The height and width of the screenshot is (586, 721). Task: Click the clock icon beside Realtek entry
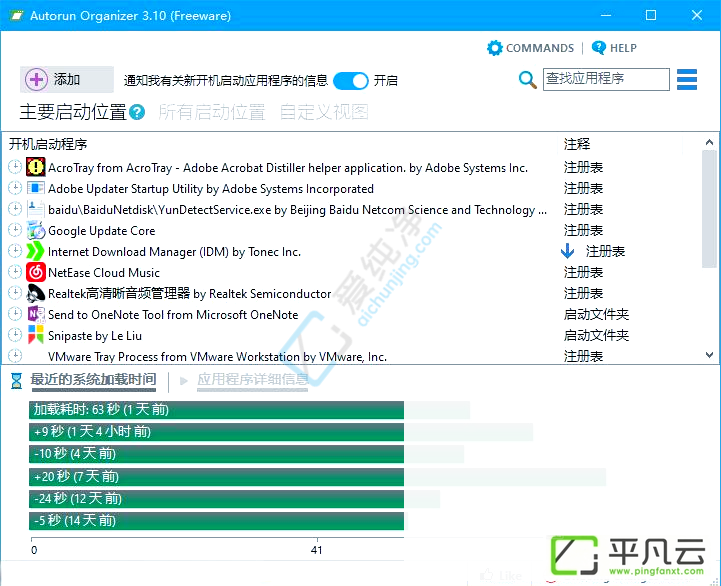click(x=15, y=293)
